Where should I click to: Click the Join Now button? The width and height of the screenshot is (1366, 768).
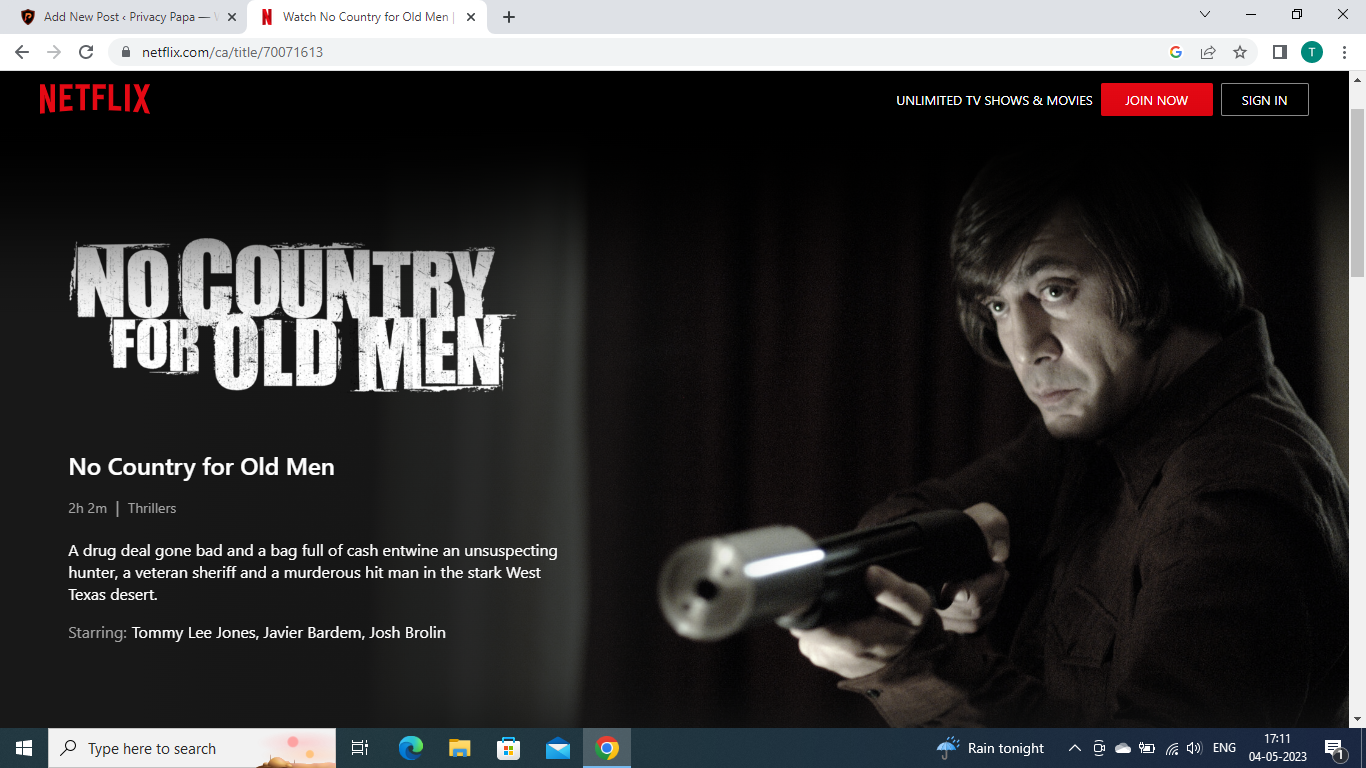[x=1157, y=100]
